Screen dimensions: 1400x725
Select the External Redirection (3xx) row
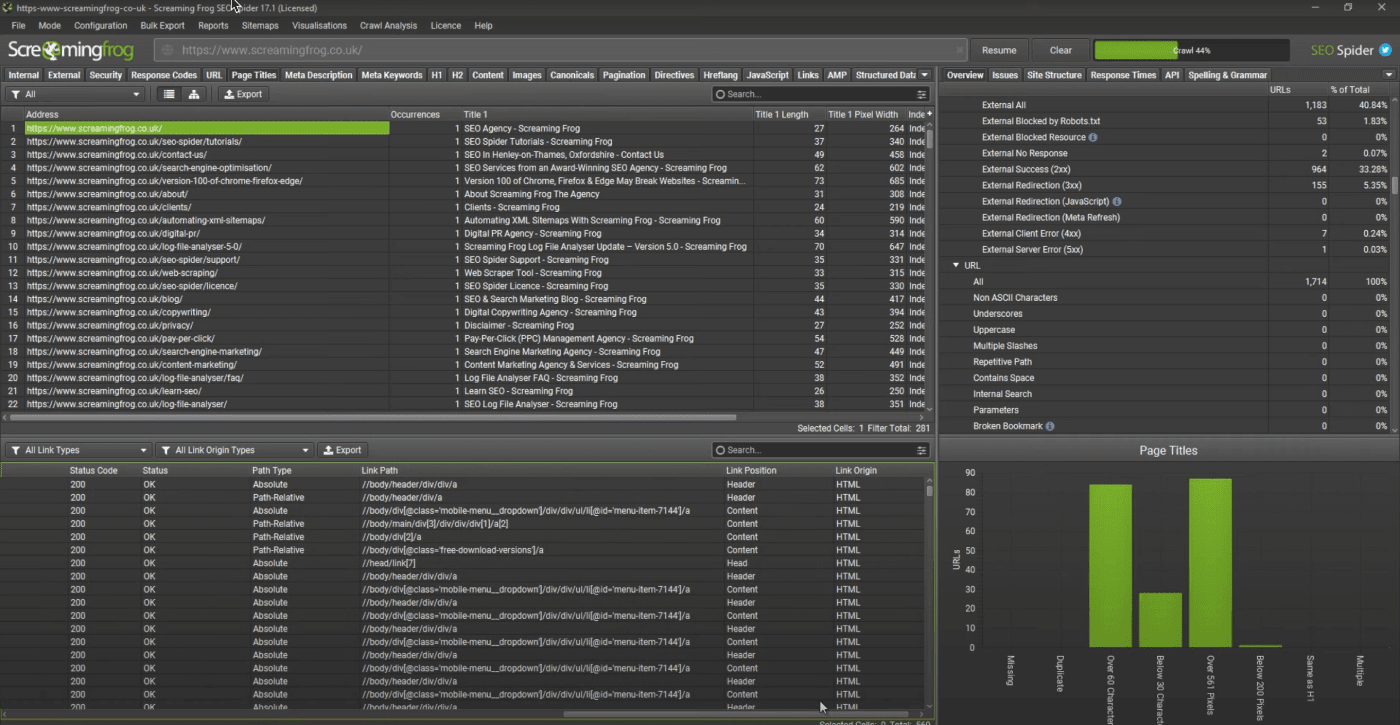pos(1166,185)
